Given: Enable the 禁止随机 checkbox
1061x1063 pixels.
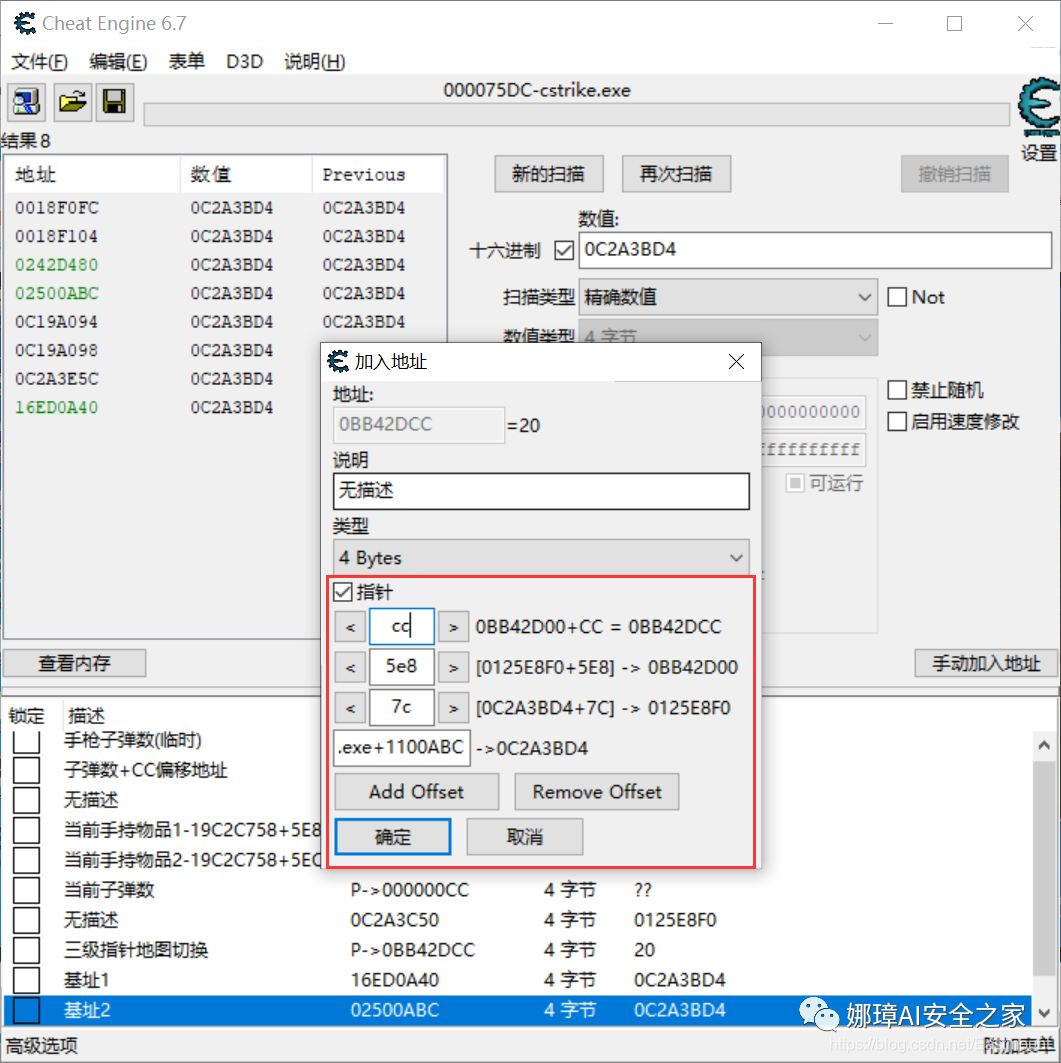Looking at the screenshot, I should 897,390.
